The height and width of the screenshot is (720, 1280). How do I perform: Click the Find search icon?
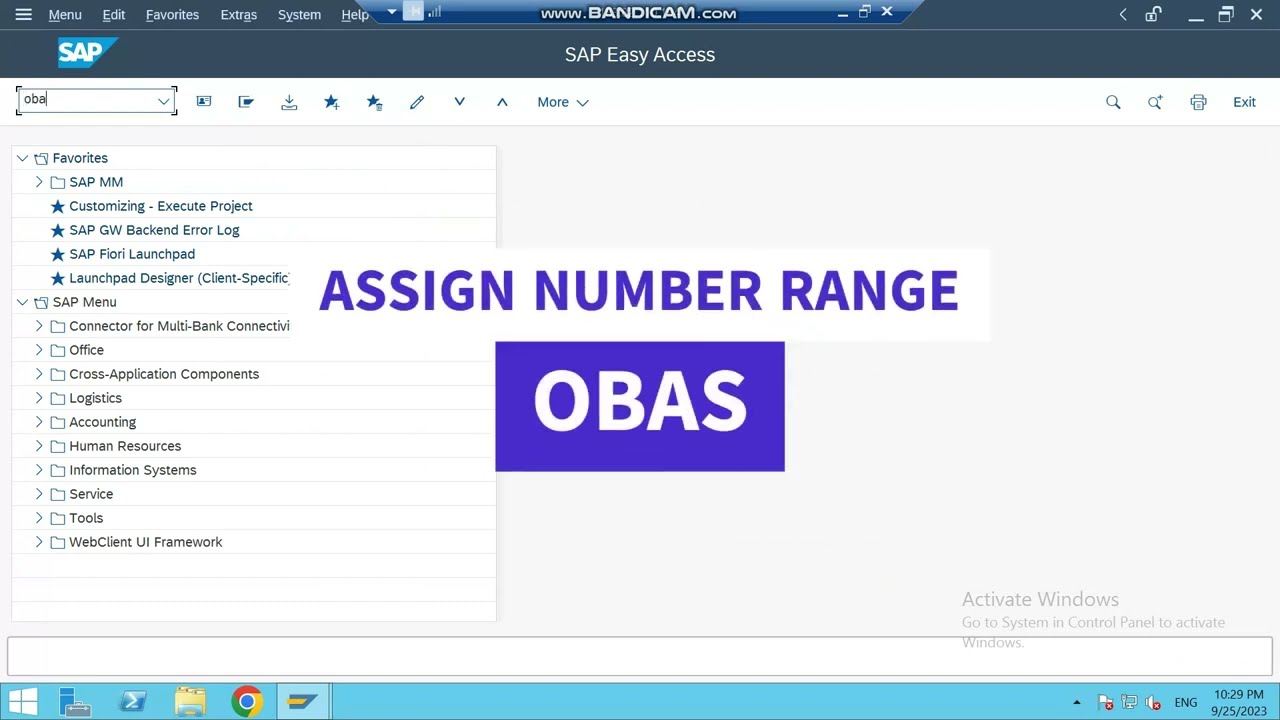click(x=1113, y=102)
